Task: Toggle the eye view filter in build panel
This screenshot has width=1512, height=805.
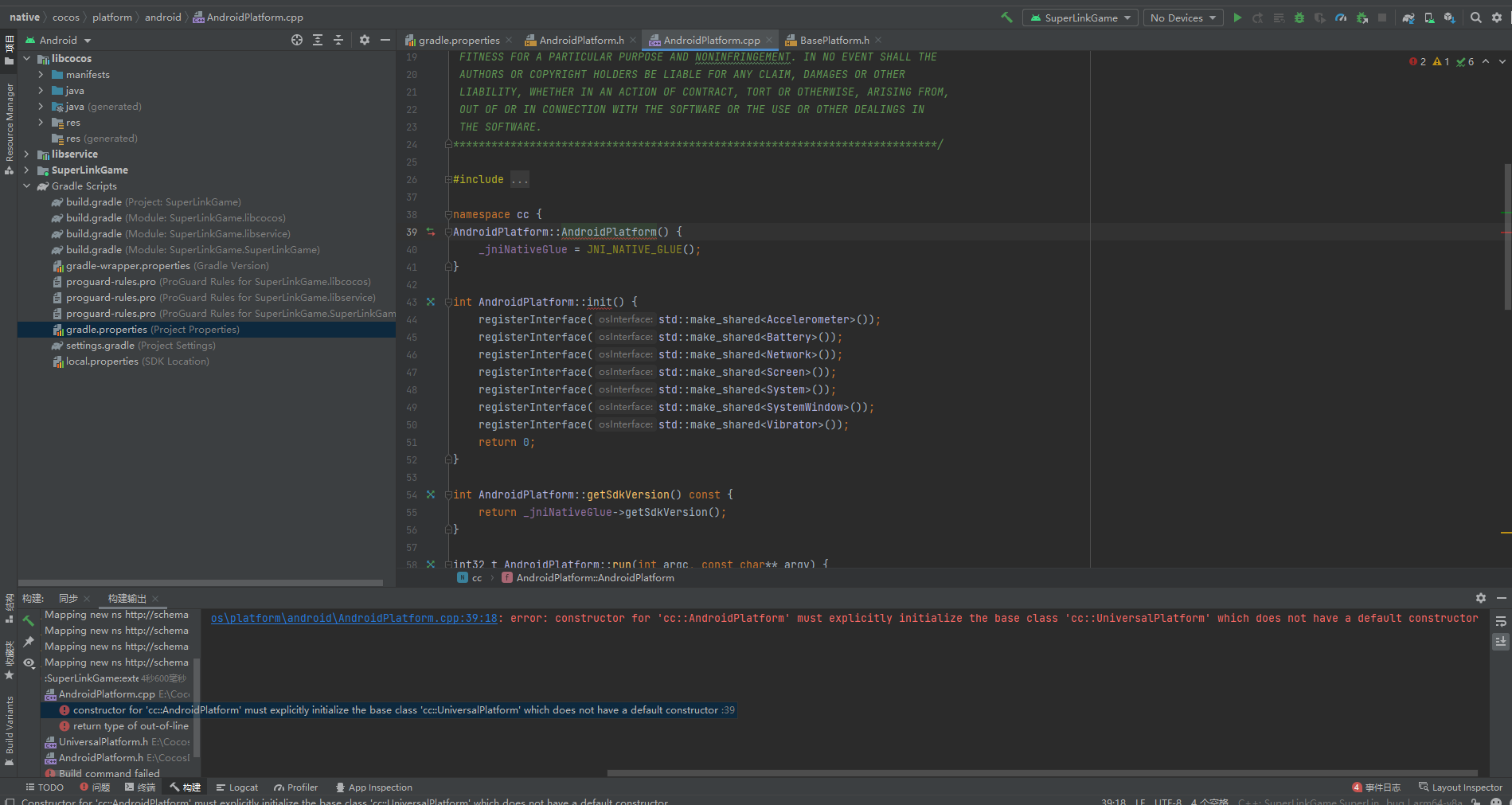Action: pyautogui.click(x=29, y=662)
